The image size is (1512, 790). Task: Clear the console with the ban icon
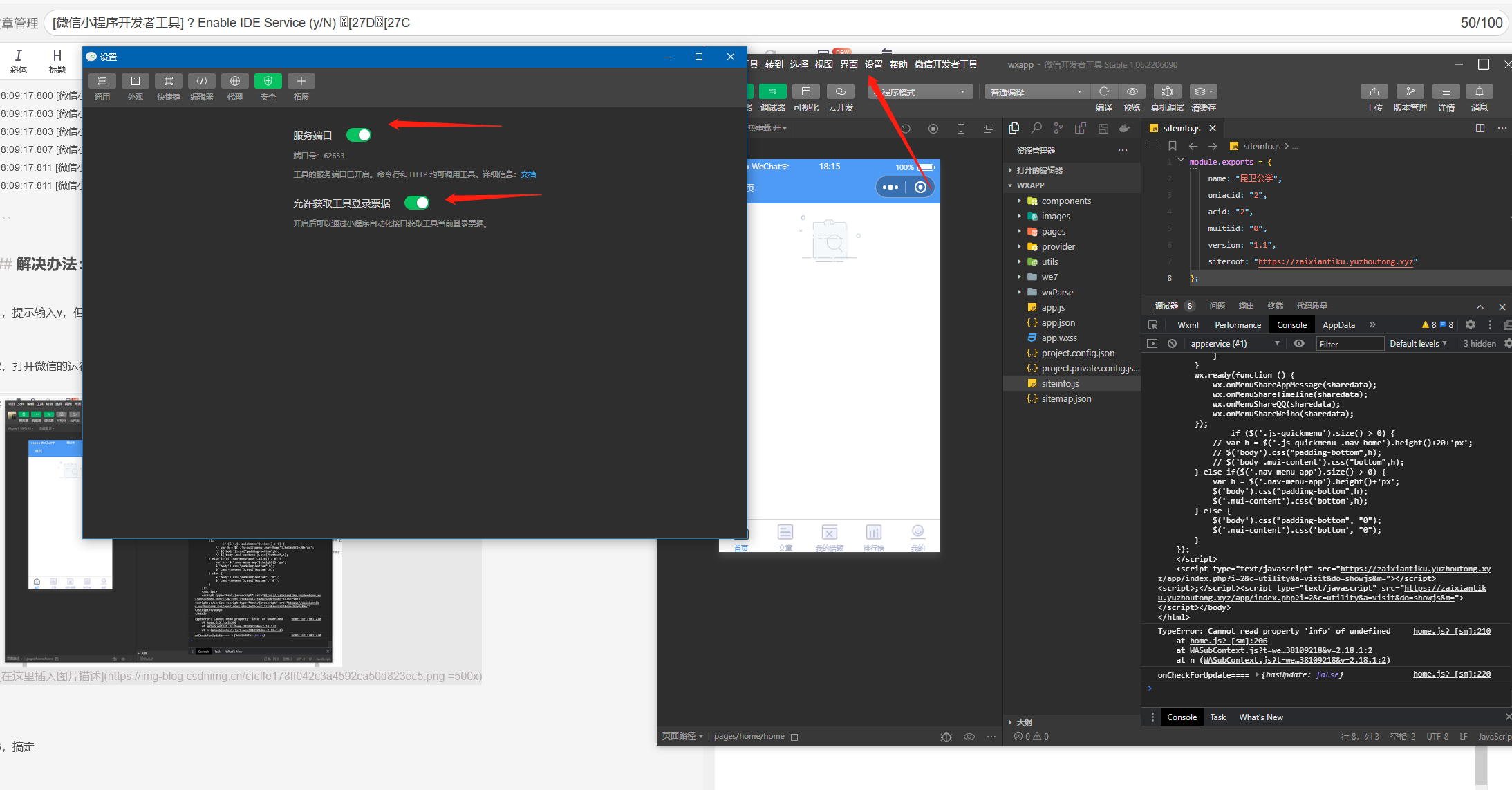(1172, 343)
